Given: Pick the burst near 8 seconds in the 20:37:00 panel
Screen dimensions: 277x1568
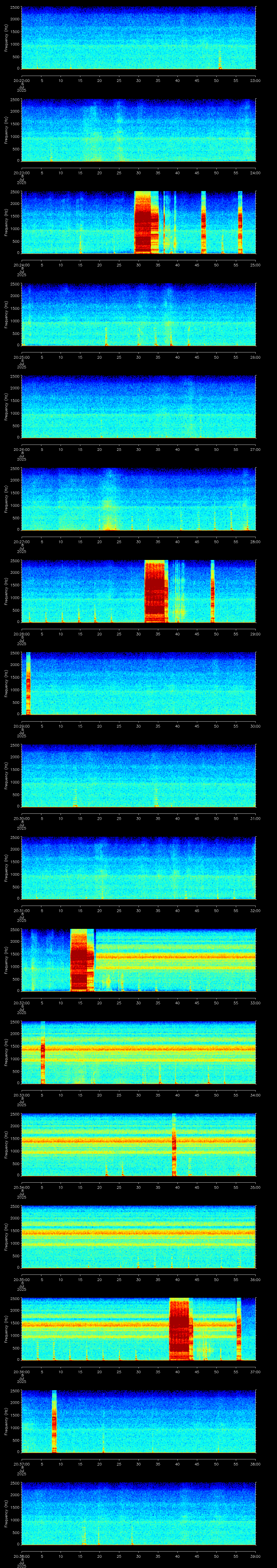Looking at the screenshot, I should [54, 1421].
